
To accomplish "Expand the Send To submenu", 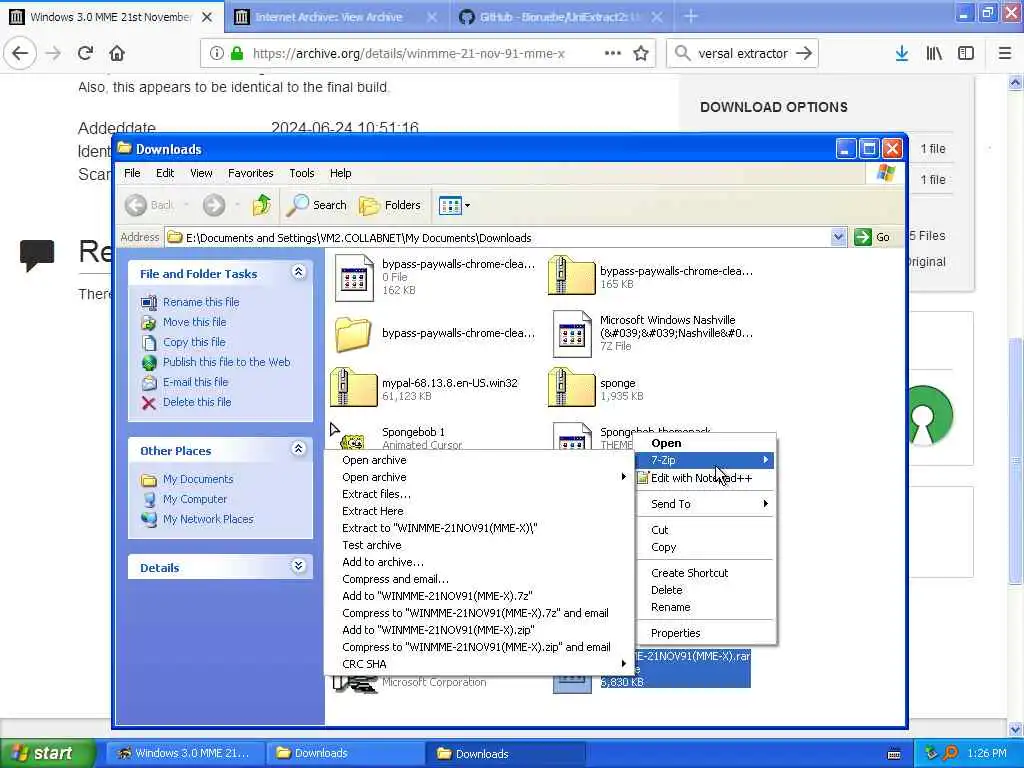I will 706,504.
